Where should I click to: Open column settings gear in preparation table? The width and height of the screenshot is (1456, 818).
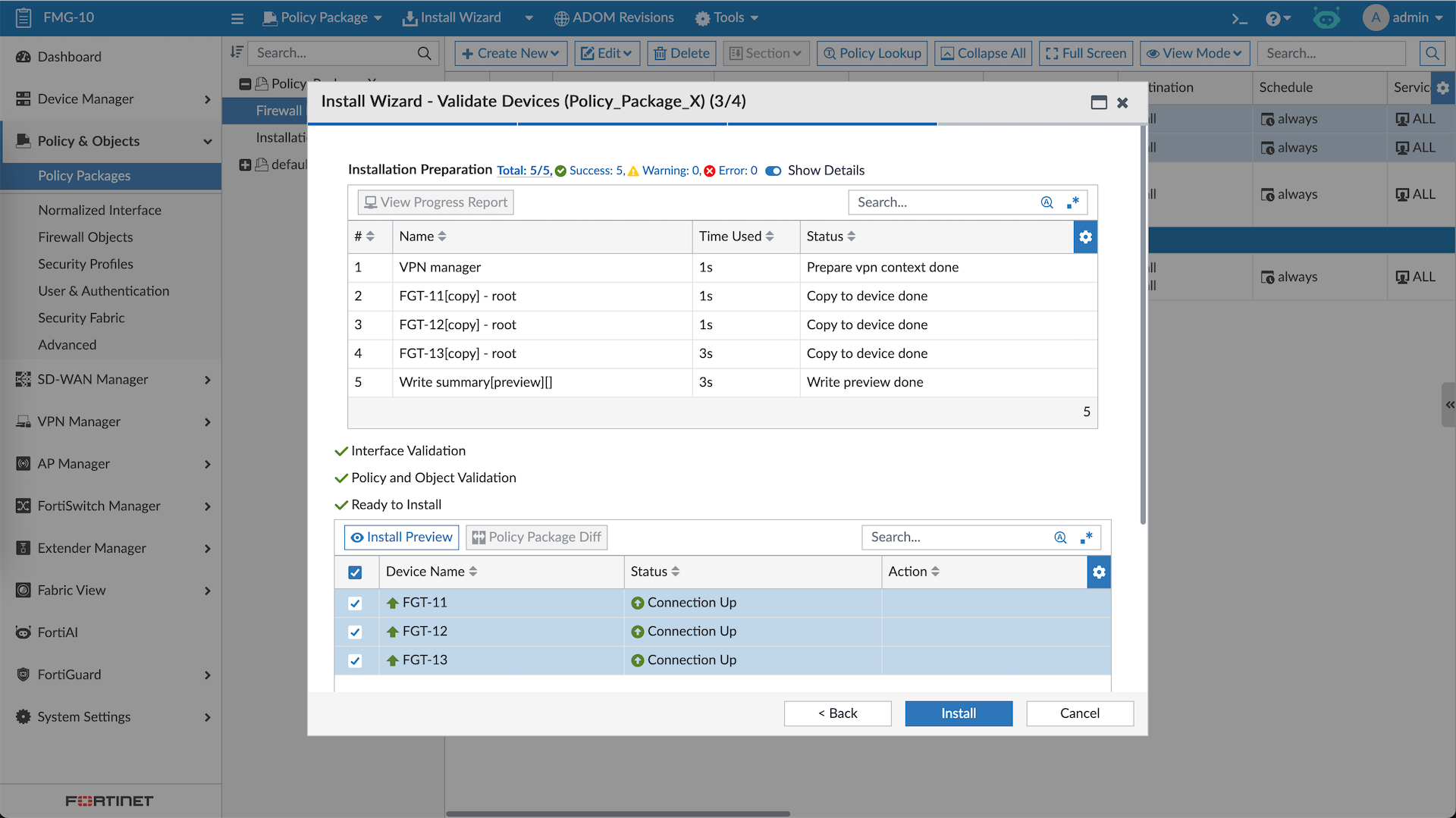click(1085, 237)
